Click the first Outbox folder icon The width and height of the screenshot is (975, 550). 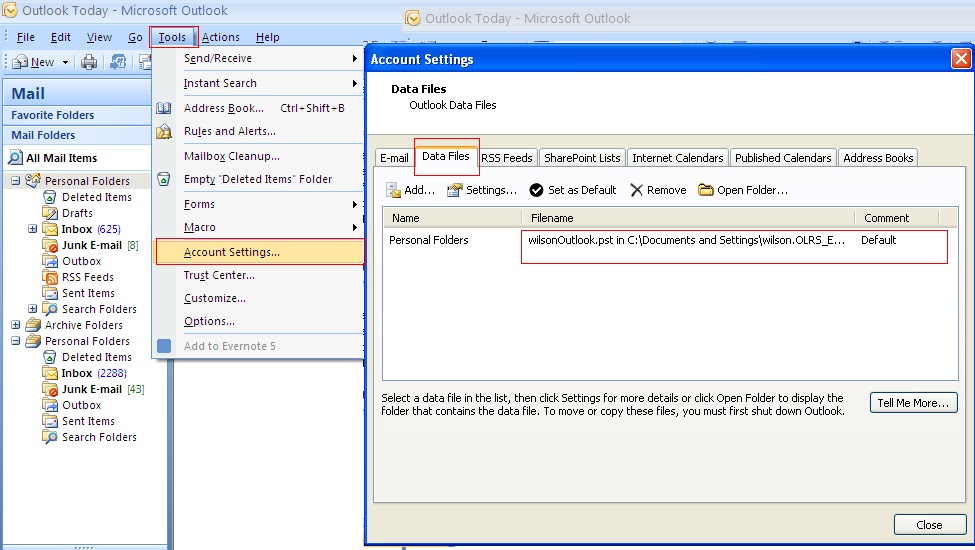pos(50,261)
